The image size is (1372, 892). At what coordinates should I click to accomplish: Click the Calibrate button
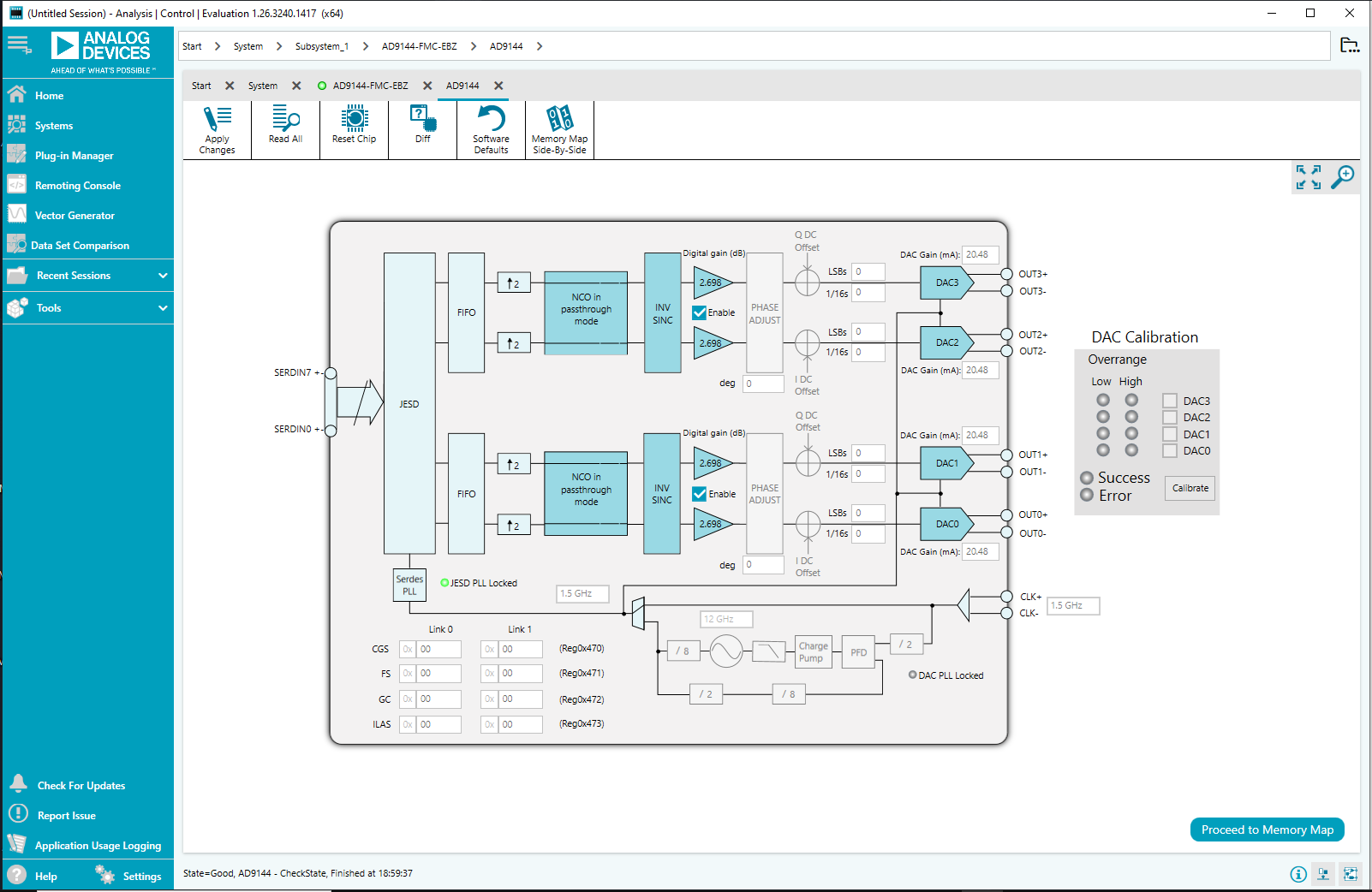(x=1190, y=488)
